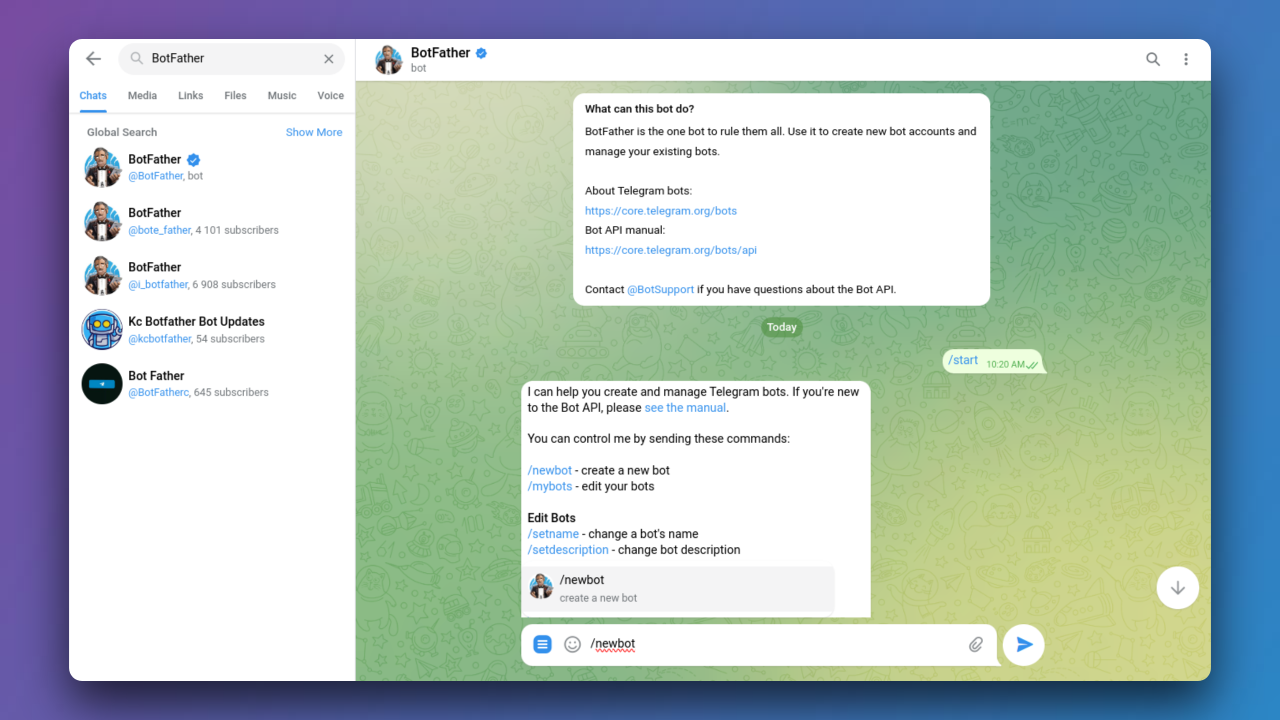Select the /newbot command suggestion
The width and height of the screenshot is (1280, 720).
click(x=678, y=588)
